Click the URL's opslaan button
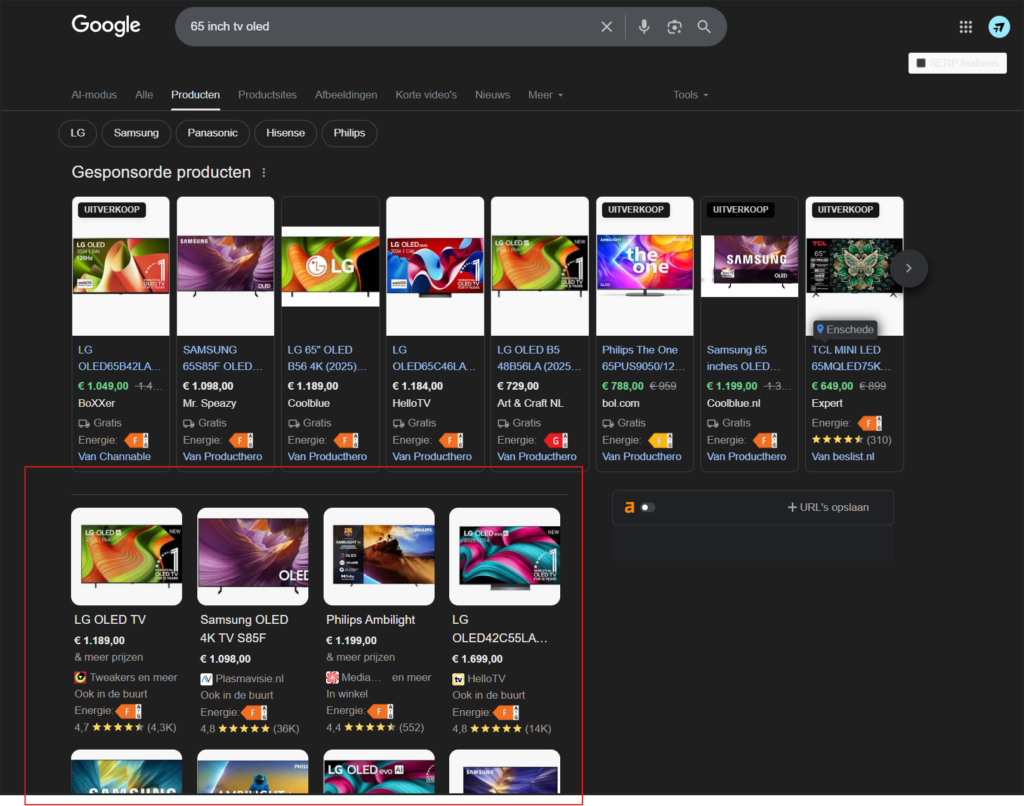1024x806 pixels. pyautogui.click(x=827, y=508)
